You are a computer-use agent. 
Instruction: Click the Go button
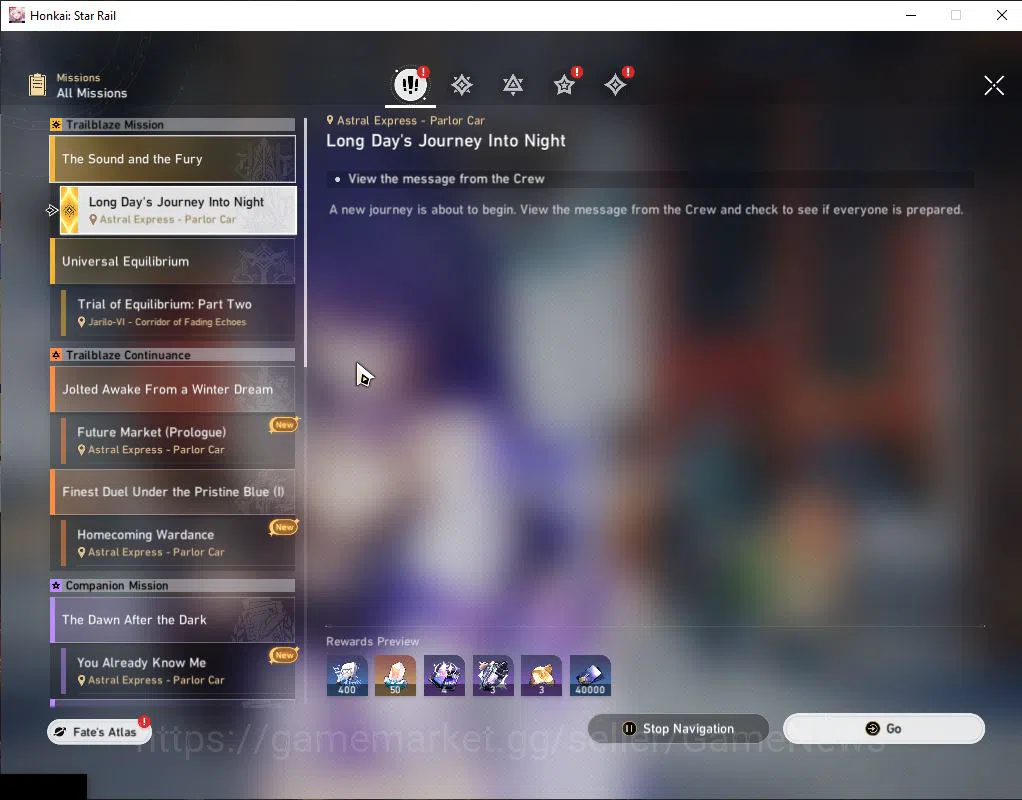pyautogui.click(x=884, y=728)
